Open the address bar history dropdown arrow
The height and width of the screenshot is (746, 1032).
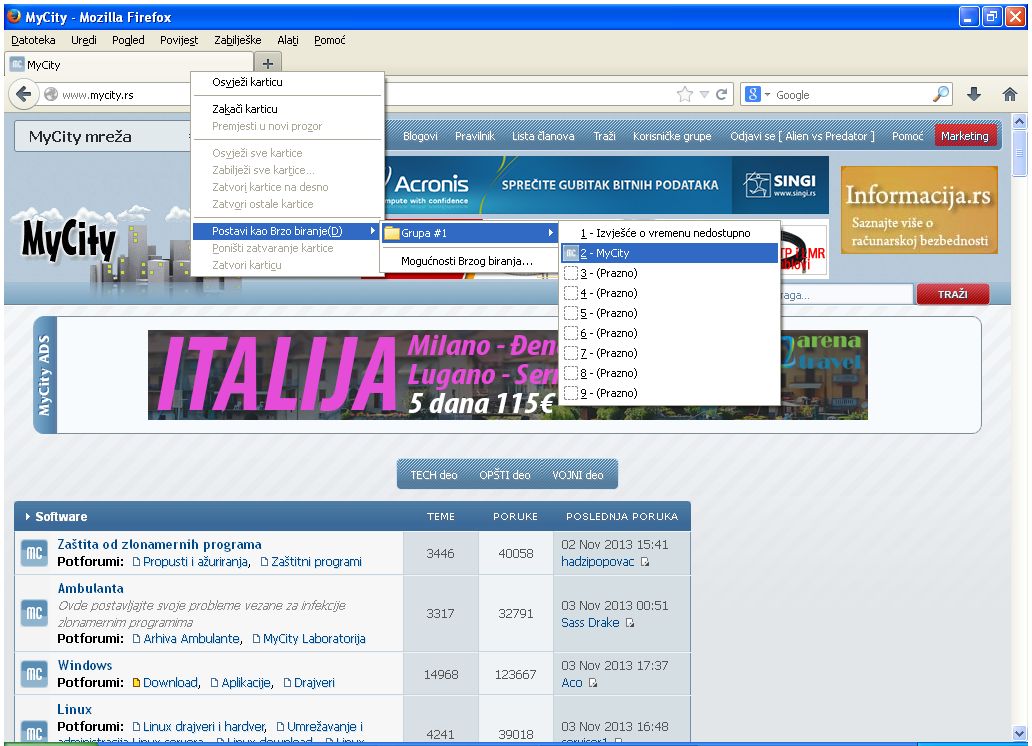704,94
